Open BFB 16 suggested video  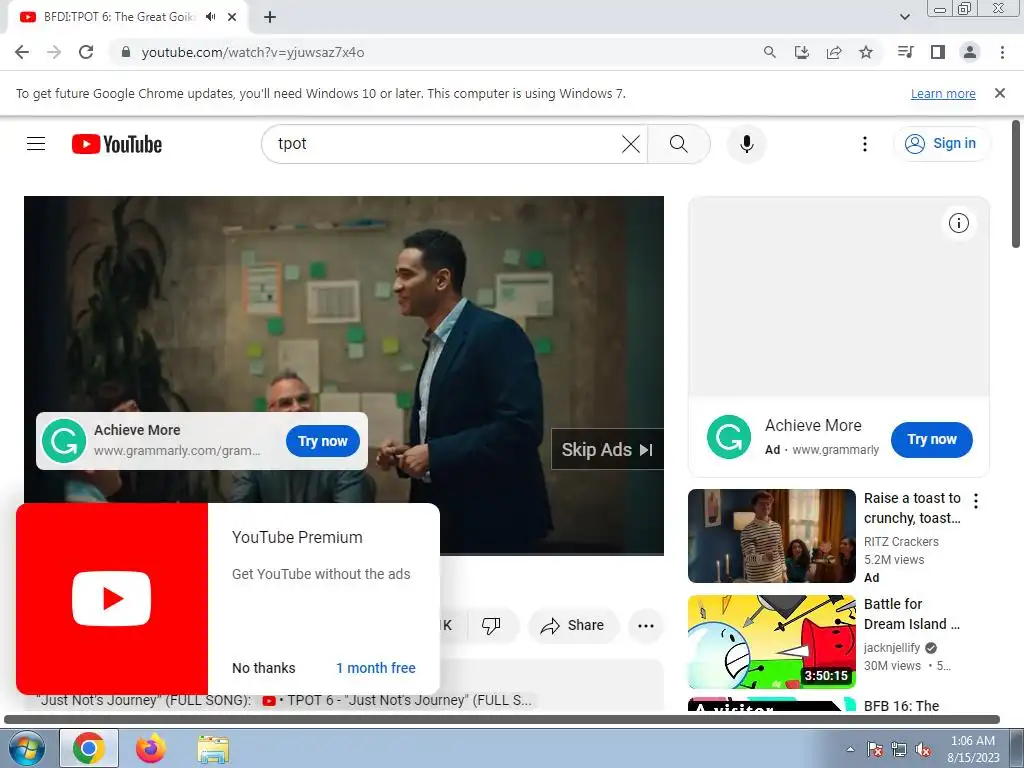pyautogui.click(x=901, y=705)
